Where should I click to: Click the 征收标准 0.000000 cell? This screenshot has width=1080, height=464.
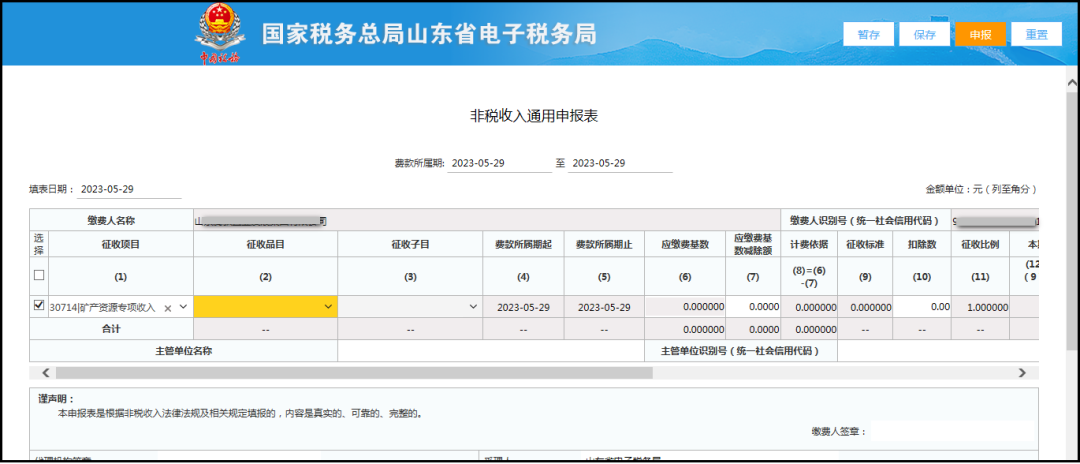[x=865, y=307]
